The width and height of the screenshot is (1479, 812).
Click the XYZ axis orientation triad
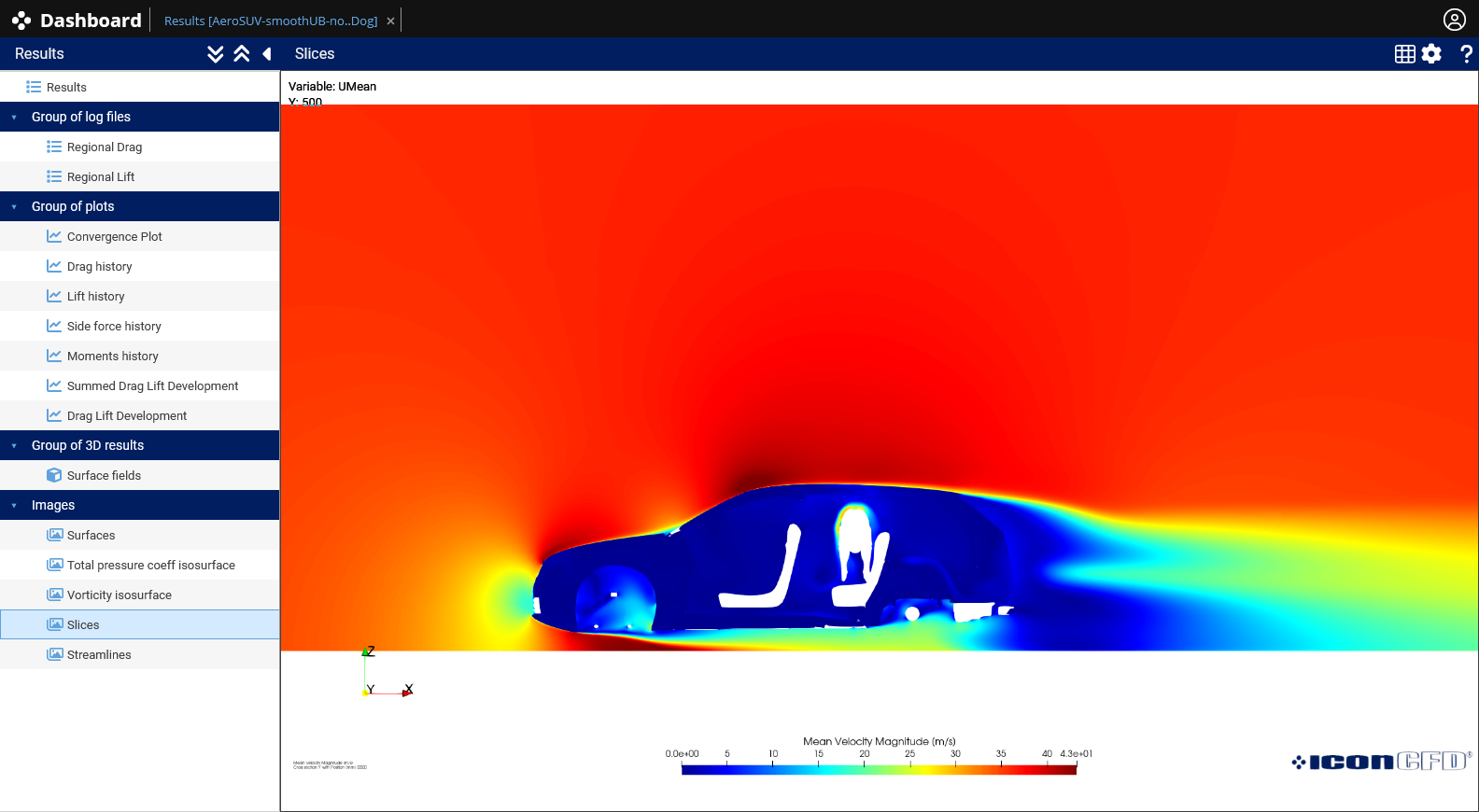pos(387,671)
